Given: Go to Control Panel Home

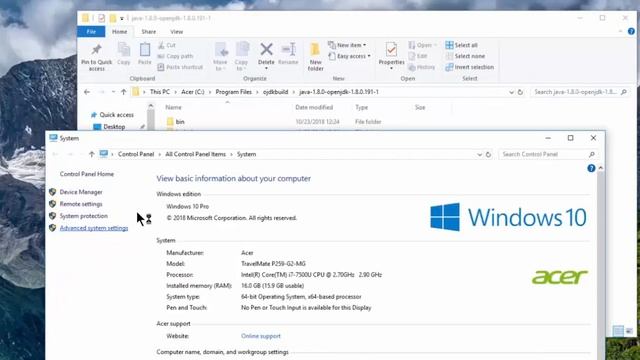Looking at the screenshot, I should 87,174.
